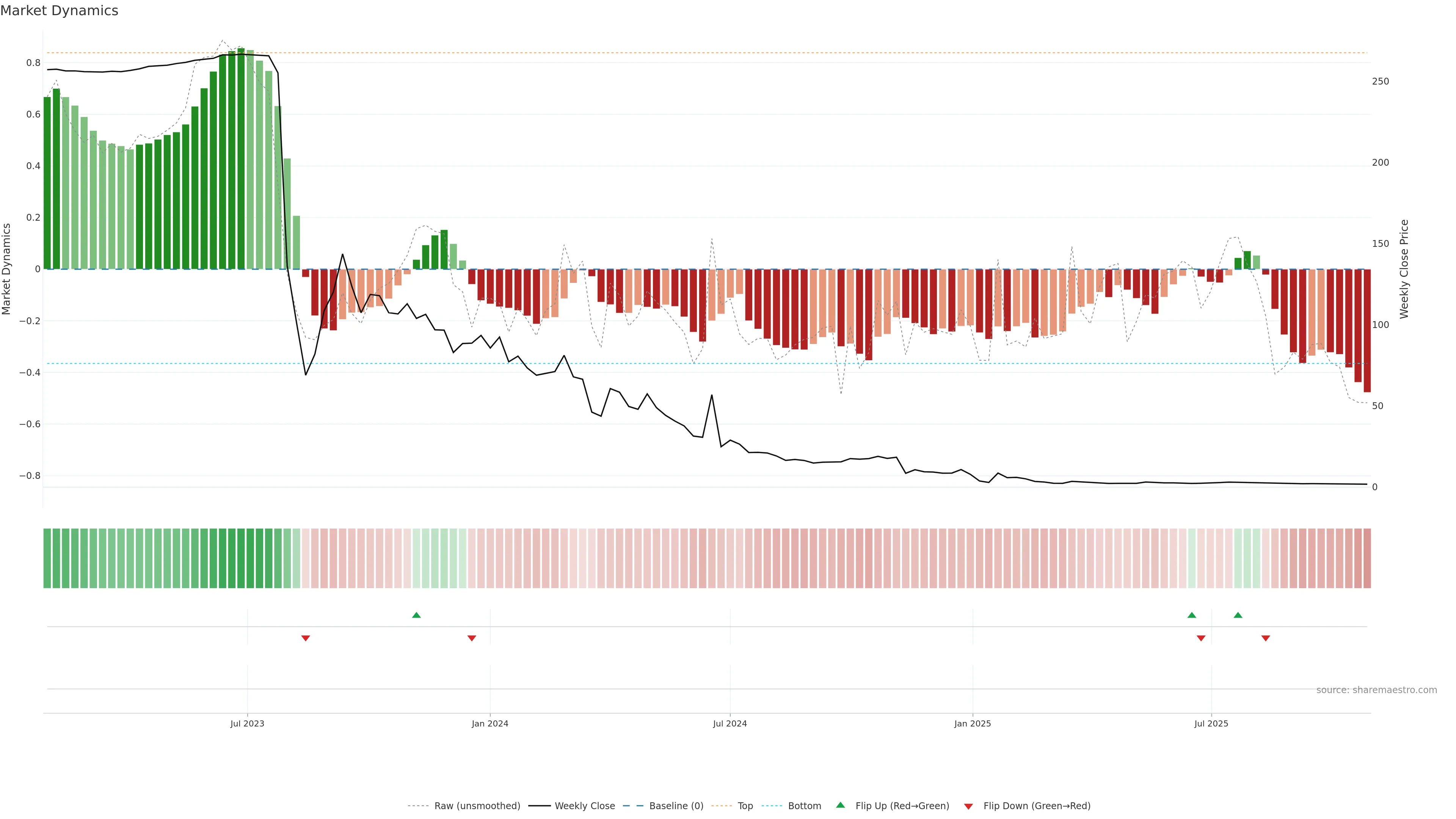Screen dimensions: 1456x819
Task: Click the red flip-down marker just before Jan 2024
Action: (x=472, y=638)
